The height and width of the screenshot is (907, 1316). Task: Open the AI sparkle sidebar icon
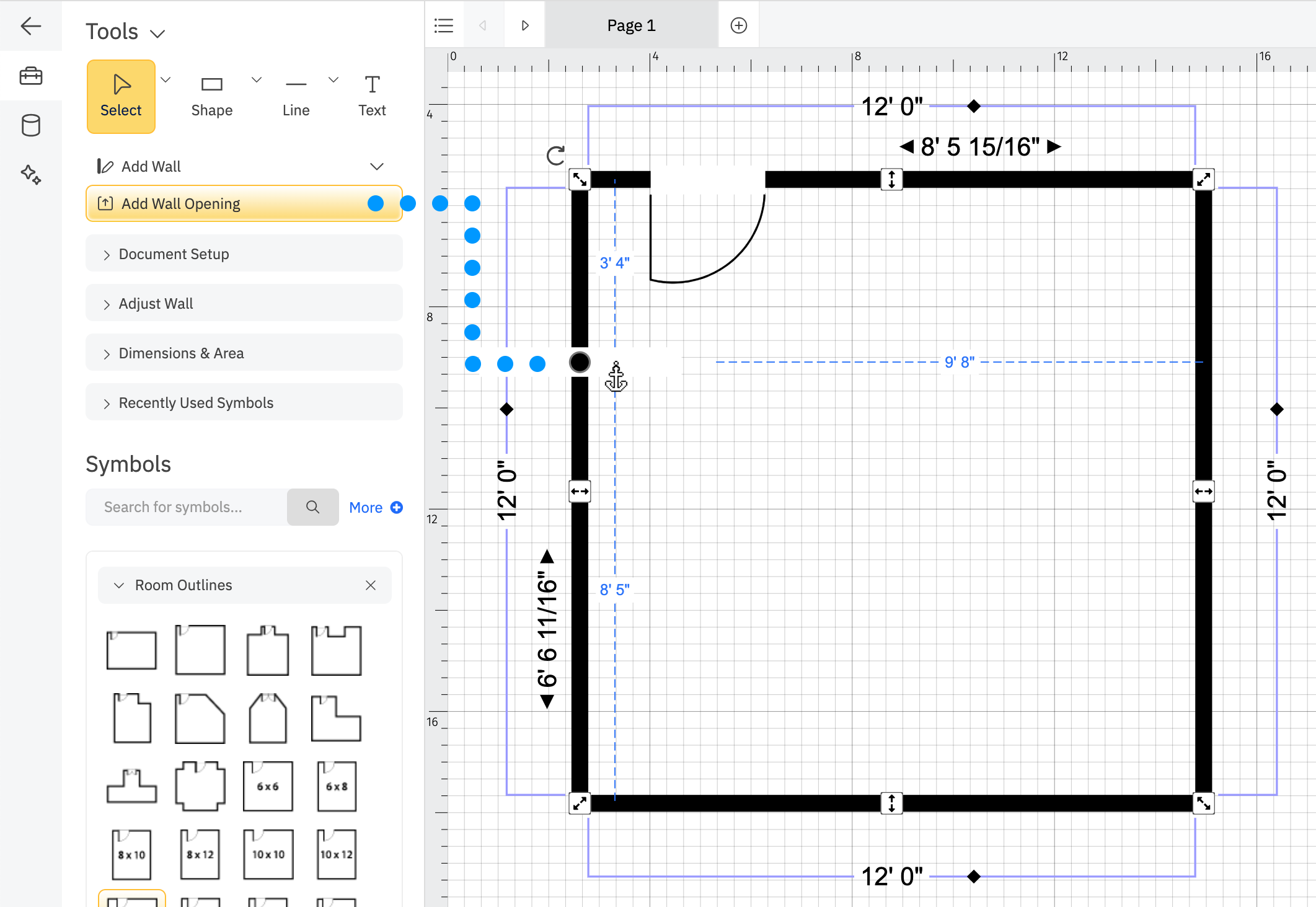coord(30,174)
